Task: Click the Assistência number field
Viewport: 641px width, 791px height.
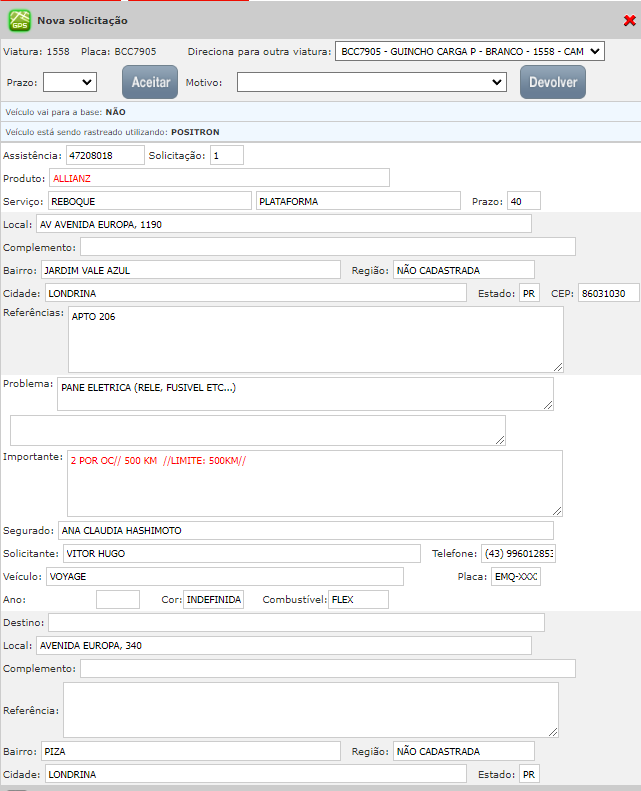Action: pos(104,155)
